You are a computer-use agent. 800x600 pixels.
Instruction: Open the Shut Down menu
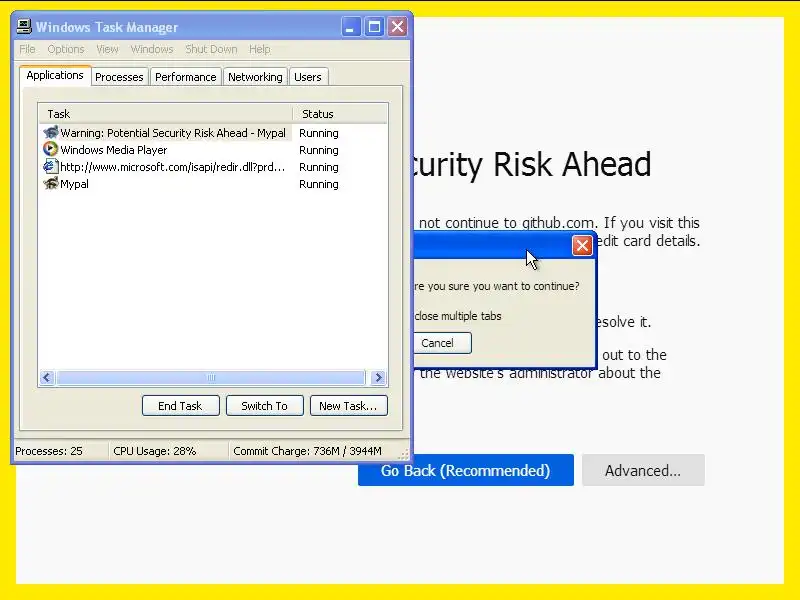[x=211, y=49]
